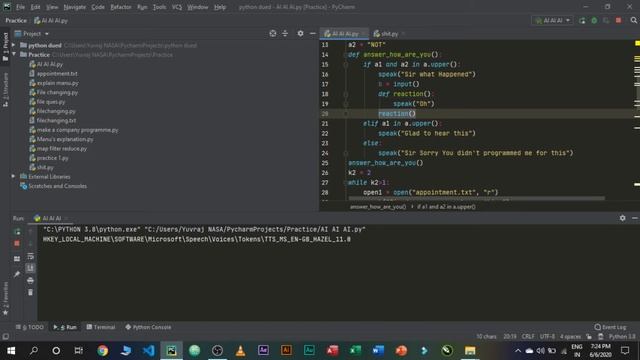640x360 pixels.
Task: Open explain manu.py file
Action: [x=53, y=83]
